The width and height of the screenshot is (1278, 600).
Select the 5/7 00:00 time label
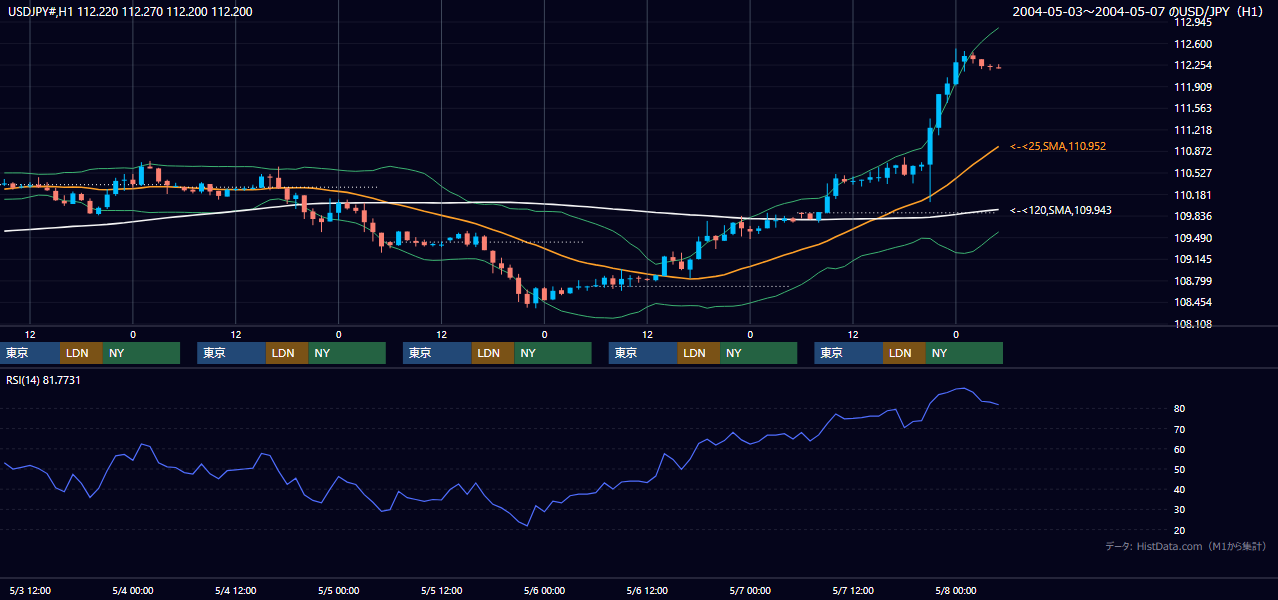pos(750,590)
